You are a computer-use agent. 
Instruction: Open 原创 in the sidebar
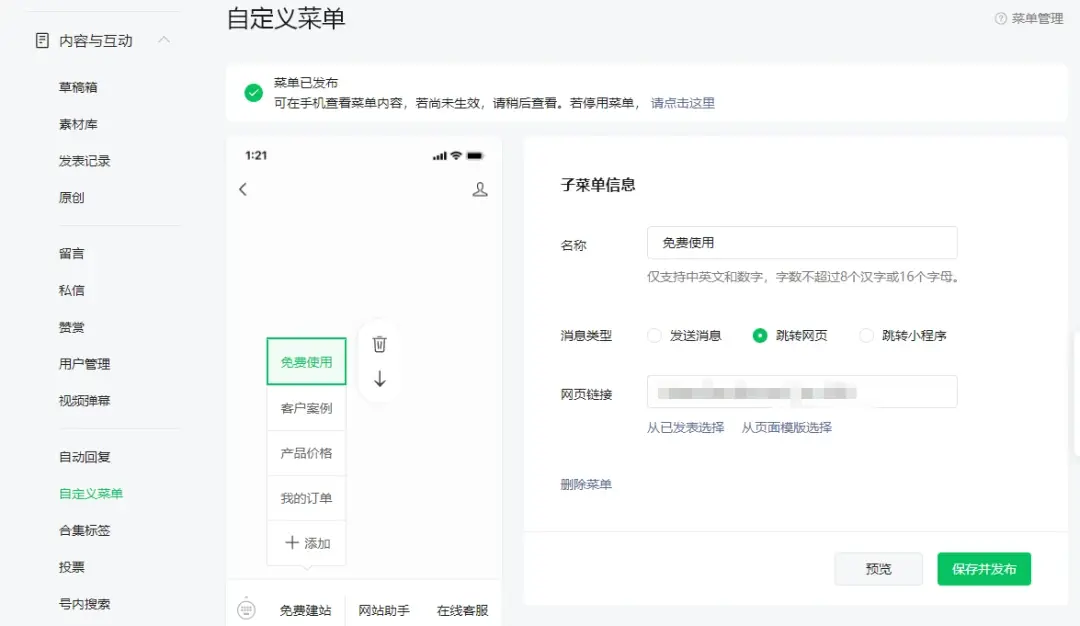(72, 198)
